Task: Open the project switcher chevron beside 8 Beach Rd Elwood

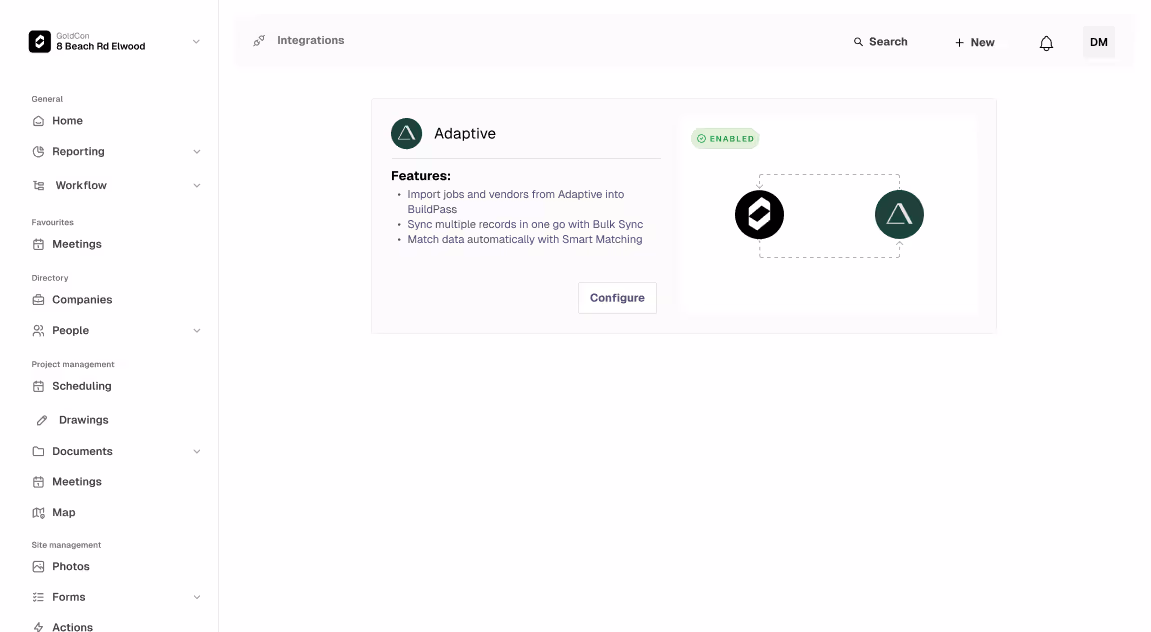Action: pos(196,42)
